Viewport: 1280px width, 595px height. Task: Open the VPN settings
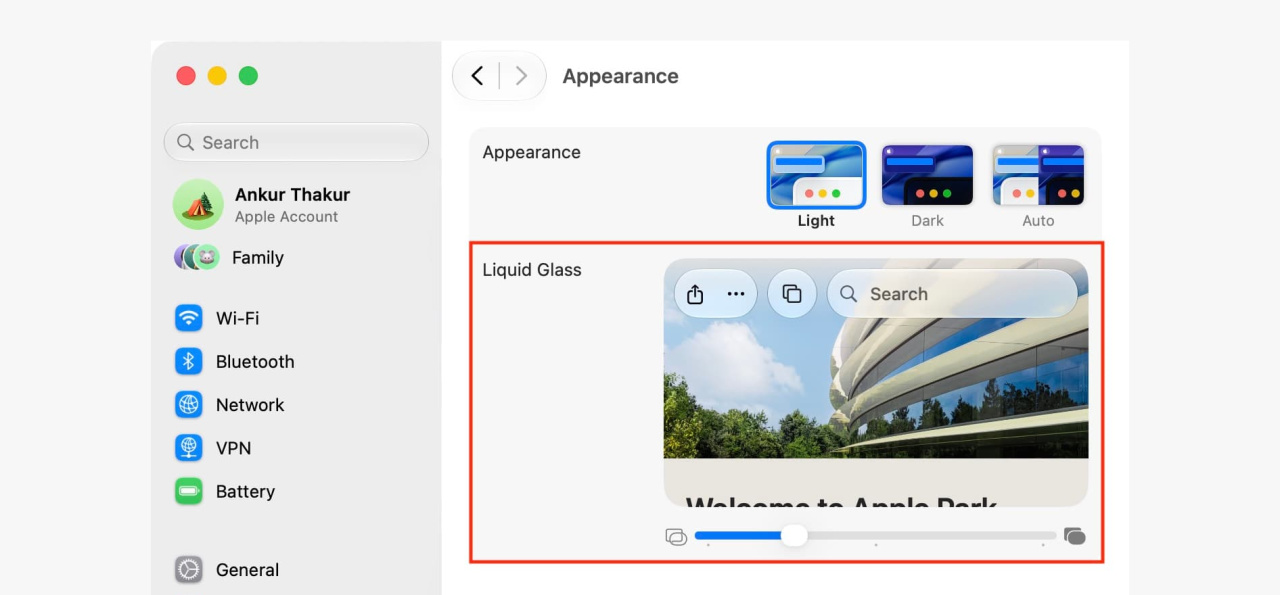point(213,448)
